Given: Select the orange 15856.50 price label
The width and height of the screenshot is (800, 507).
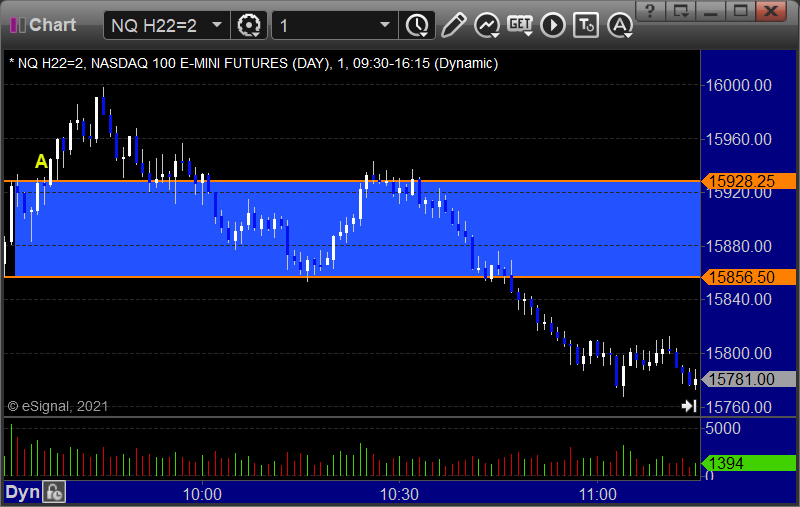Looking at the screenshot, I should click(x=748, y=277).
